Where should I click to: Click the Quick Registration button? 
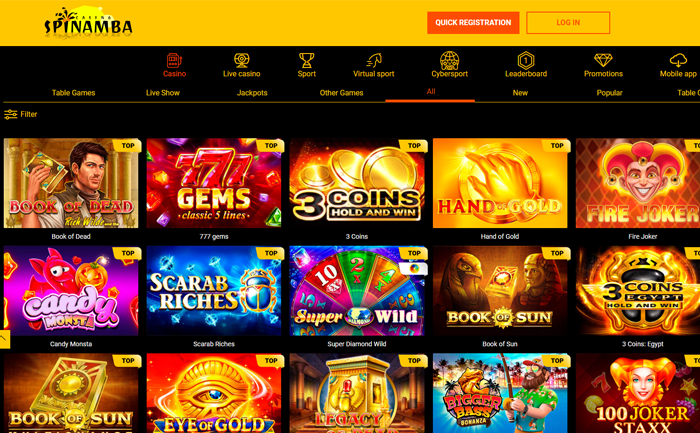coord(473,23)
